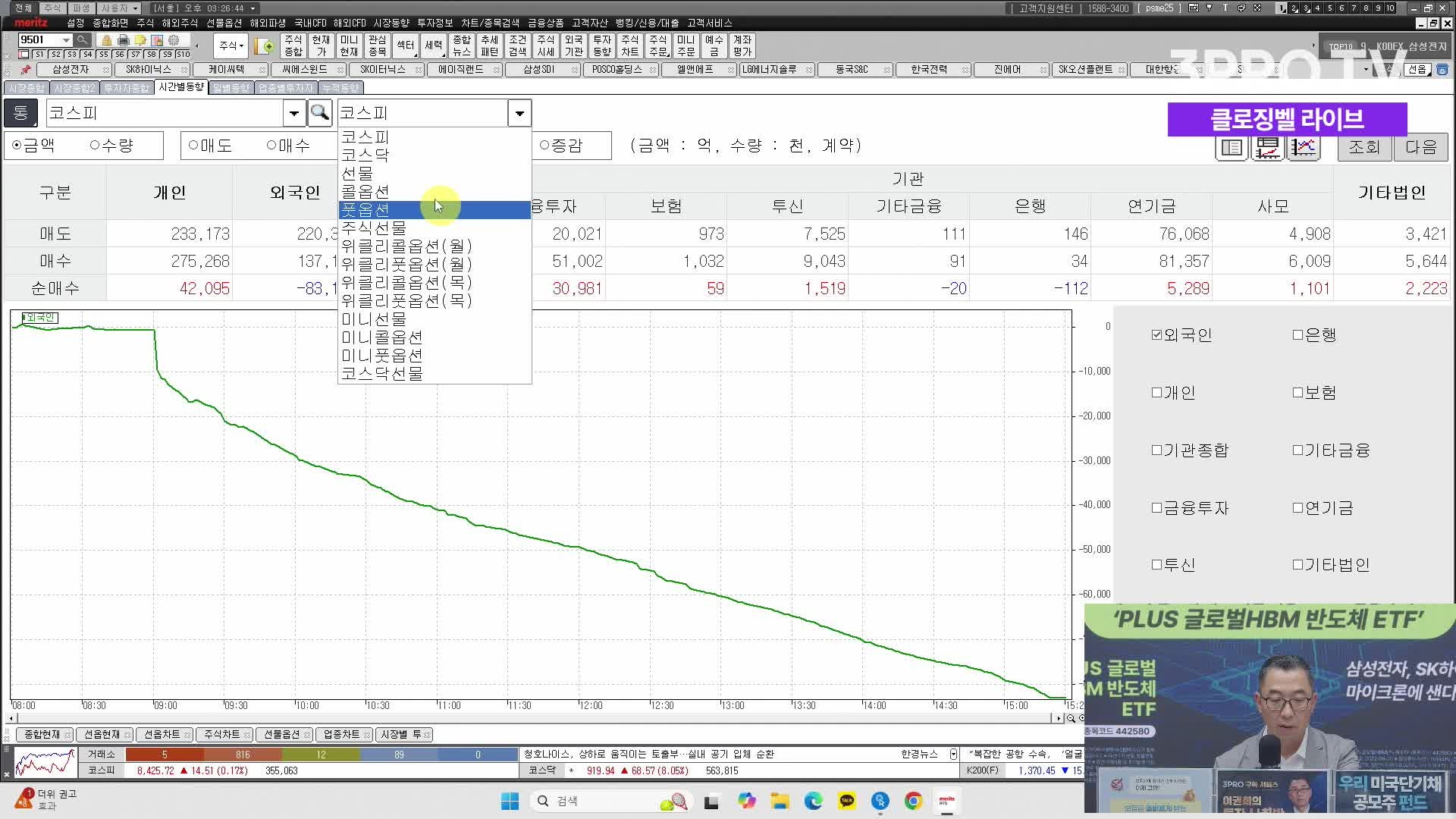Check the 개인 checkbox
This screenshot has height=819, width=1456.
coord(1156,392)
